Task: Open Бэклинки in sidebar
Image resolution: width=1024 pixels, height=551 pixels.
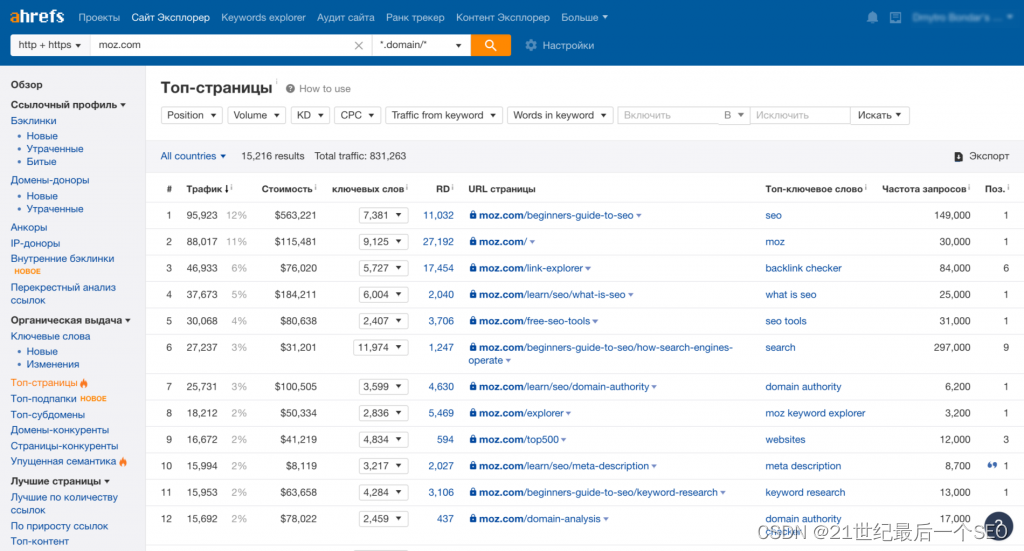Action: pyautogui.click(x=33, y=120)
